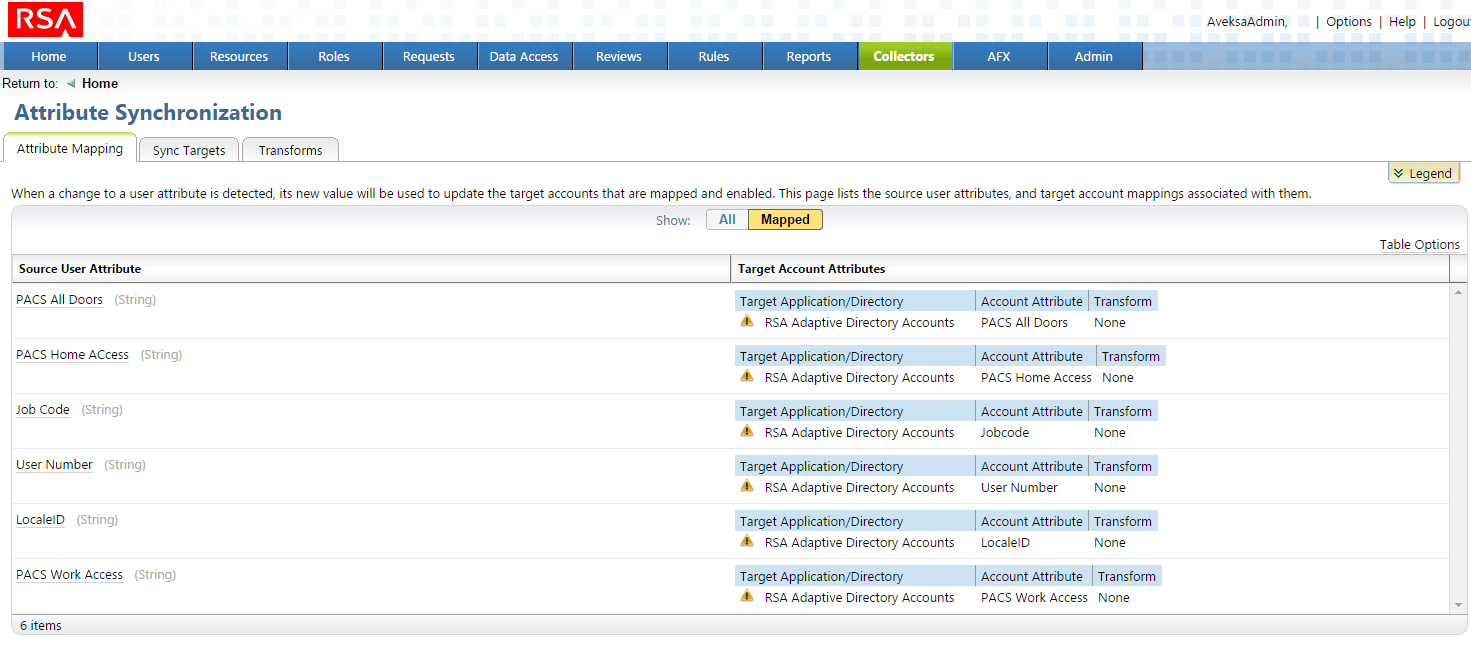Click RSA Adaptive Directory Accounts in LocaleID row
1471x669 pixels.
(859, 543)
